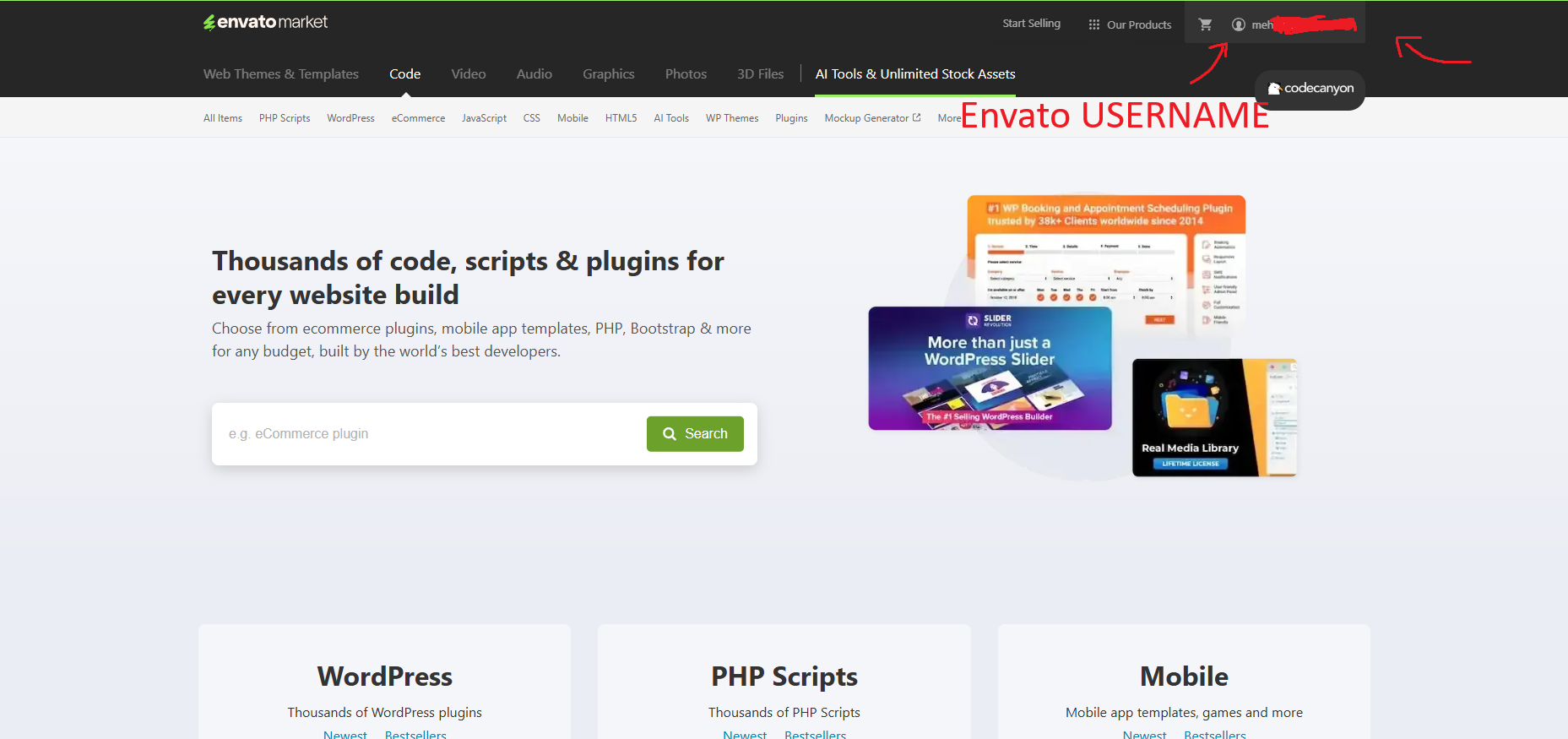Open Real Media Library promo thumbnail
The height and width of the screenshot is (739, 1568).
click(1214, 417)
